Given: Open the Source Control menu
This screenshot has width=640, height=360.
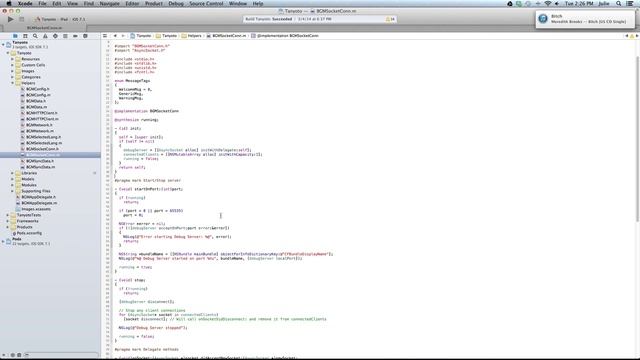Looking at the screenshot, I should pyautogui.click(x=206, y=3).
